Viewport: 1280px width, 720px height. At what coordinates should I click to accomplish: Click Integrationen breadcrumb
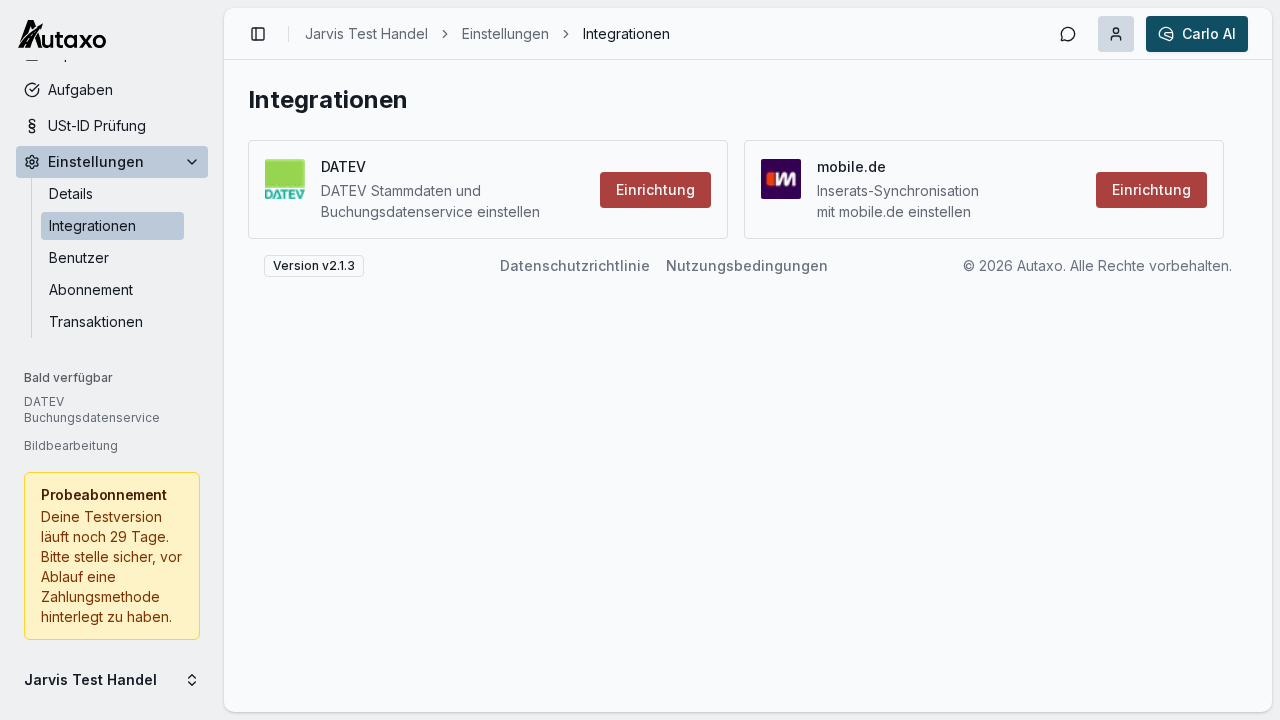coord(626,34)
